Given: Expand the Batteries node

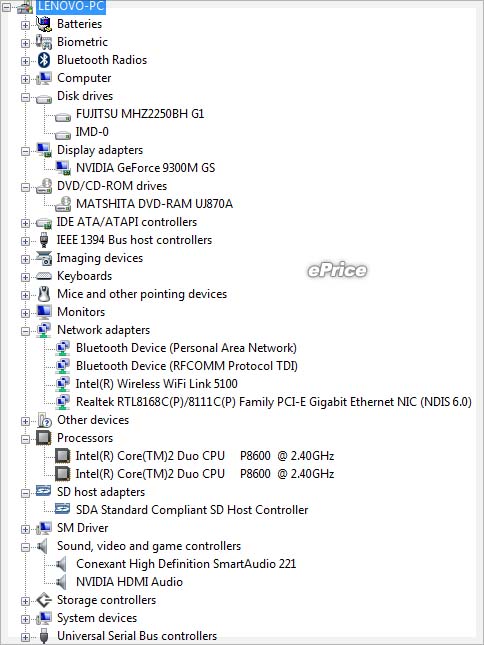Looking at the screenshot, I should 25,25.
